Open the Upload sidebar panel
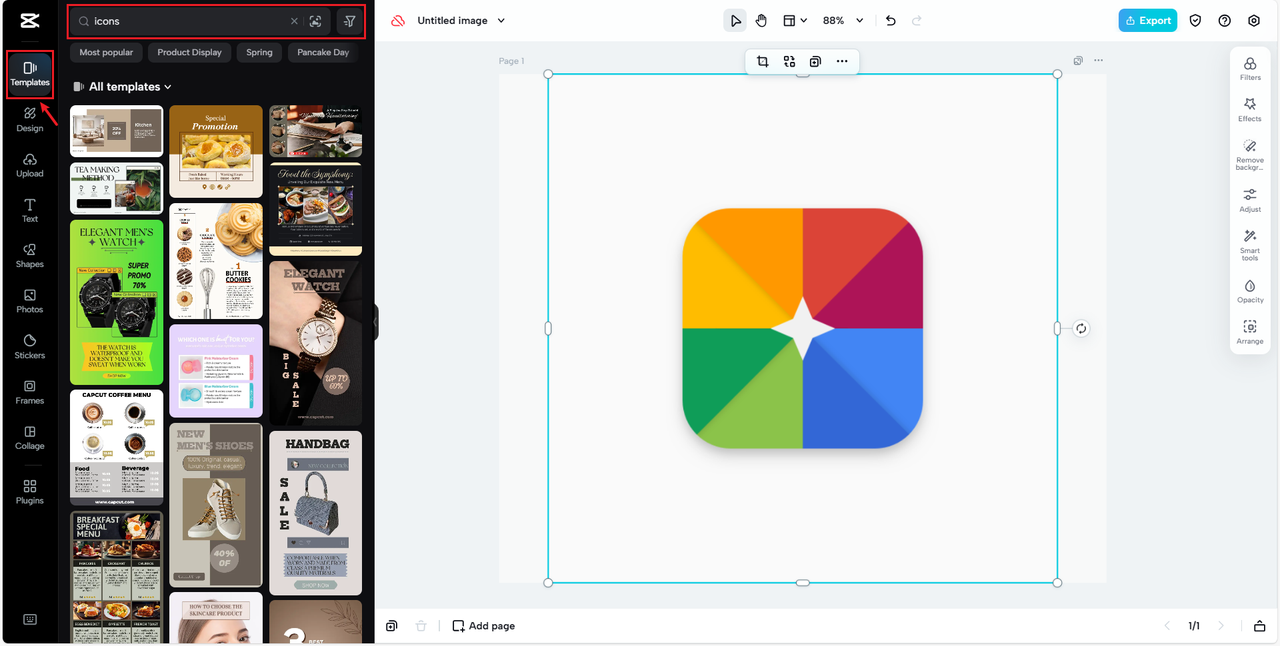 [x=30, y=165]
